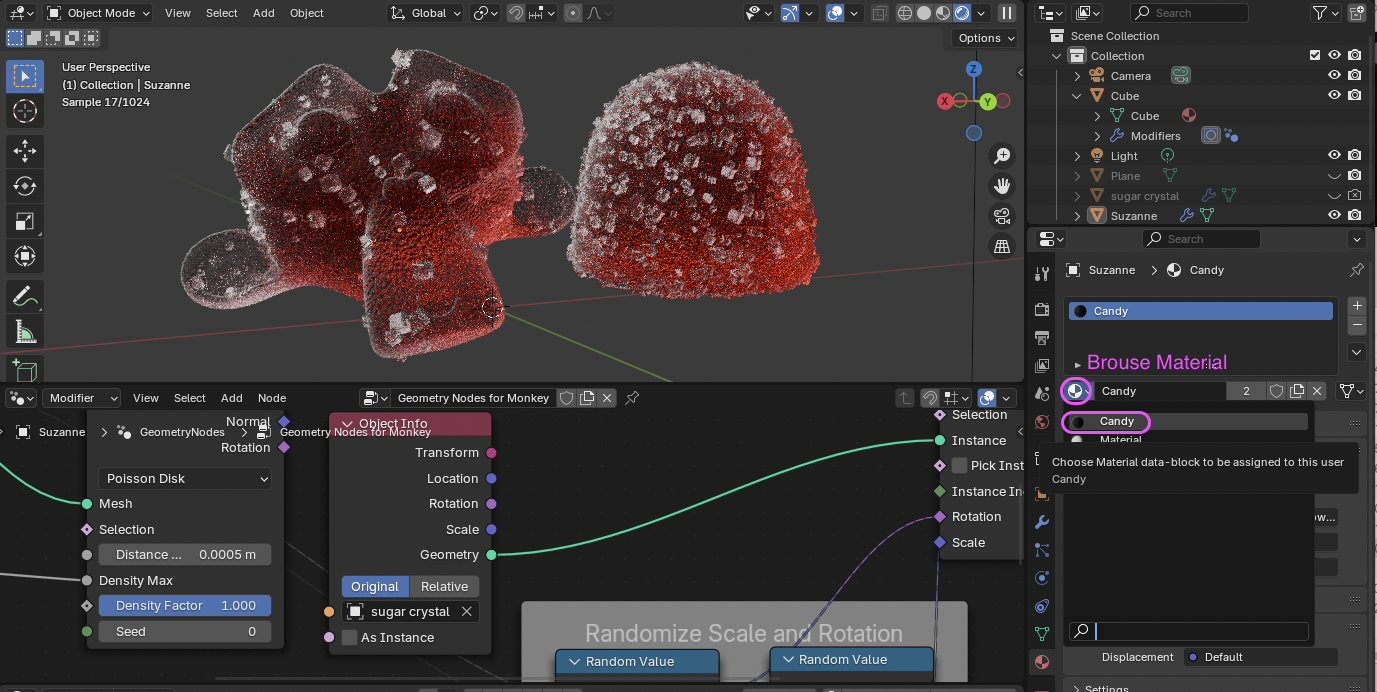
Task: Hide Camera with its eye icon
Action: point(1334,76)
